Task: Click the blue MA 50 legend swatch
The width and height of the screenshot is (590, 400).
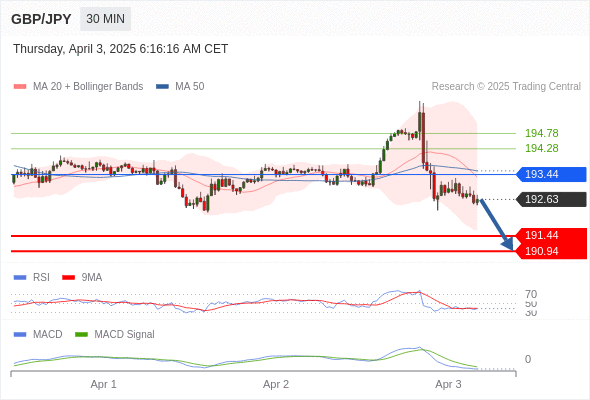Action: pyautogui.click(x=162, y=87)
